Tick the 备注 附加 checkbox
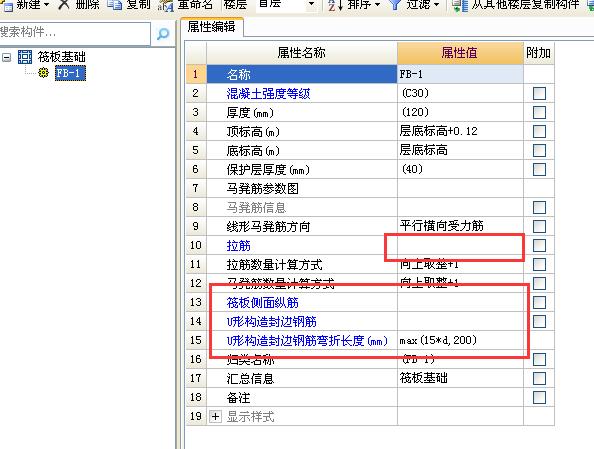This screenshot has height=449, width=594. click(x=539, y=397)
